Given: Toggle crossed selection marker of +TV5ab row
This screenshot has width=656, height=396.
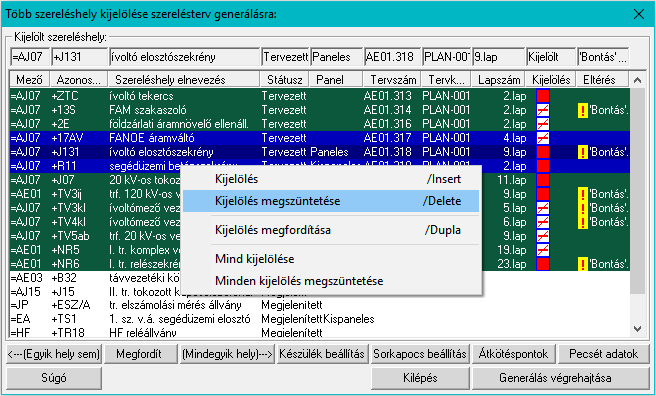Looking at the screenshot, I should click(x=543, y=236).
